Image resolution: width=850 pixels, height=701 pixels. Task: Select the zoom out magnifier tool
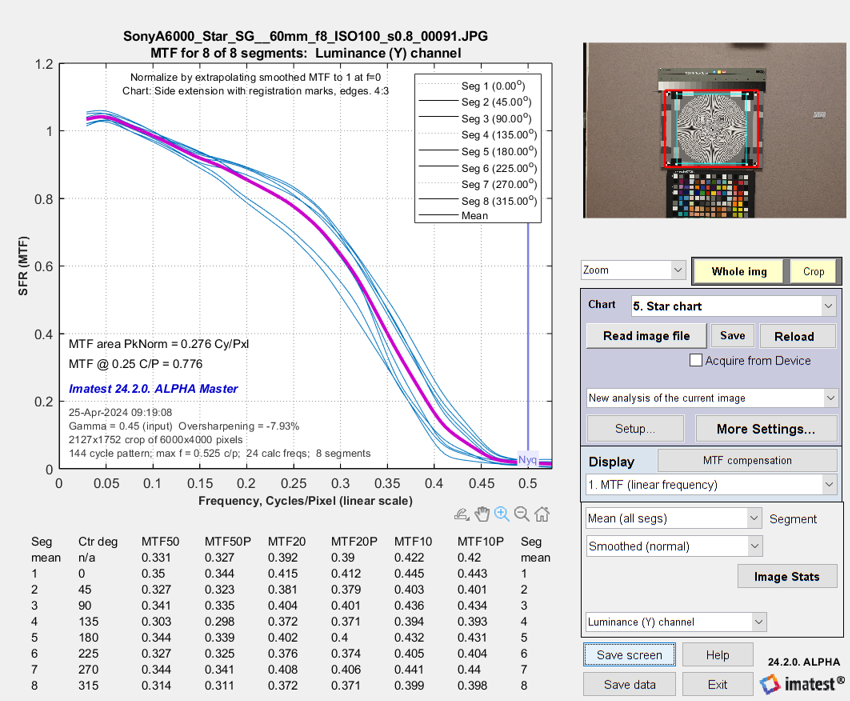click(521, 515)
